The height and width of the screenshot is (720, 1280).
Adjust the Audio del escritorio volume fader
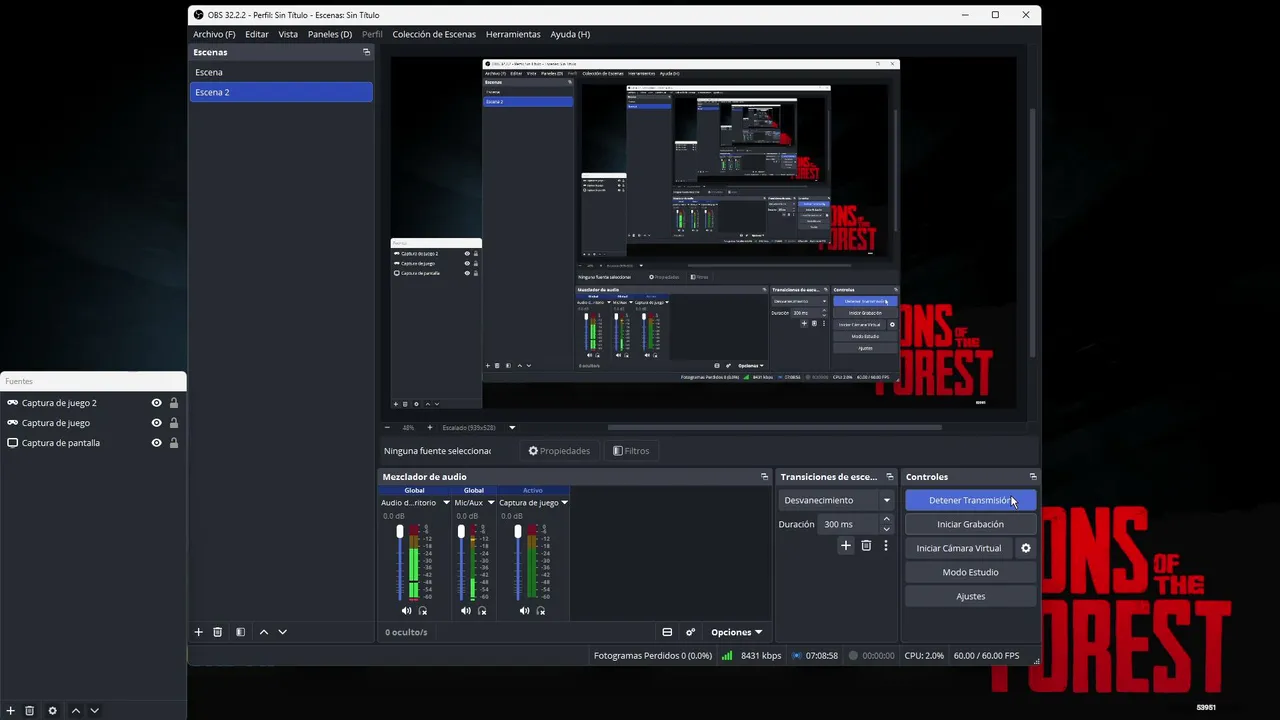[x=400, y=532]
